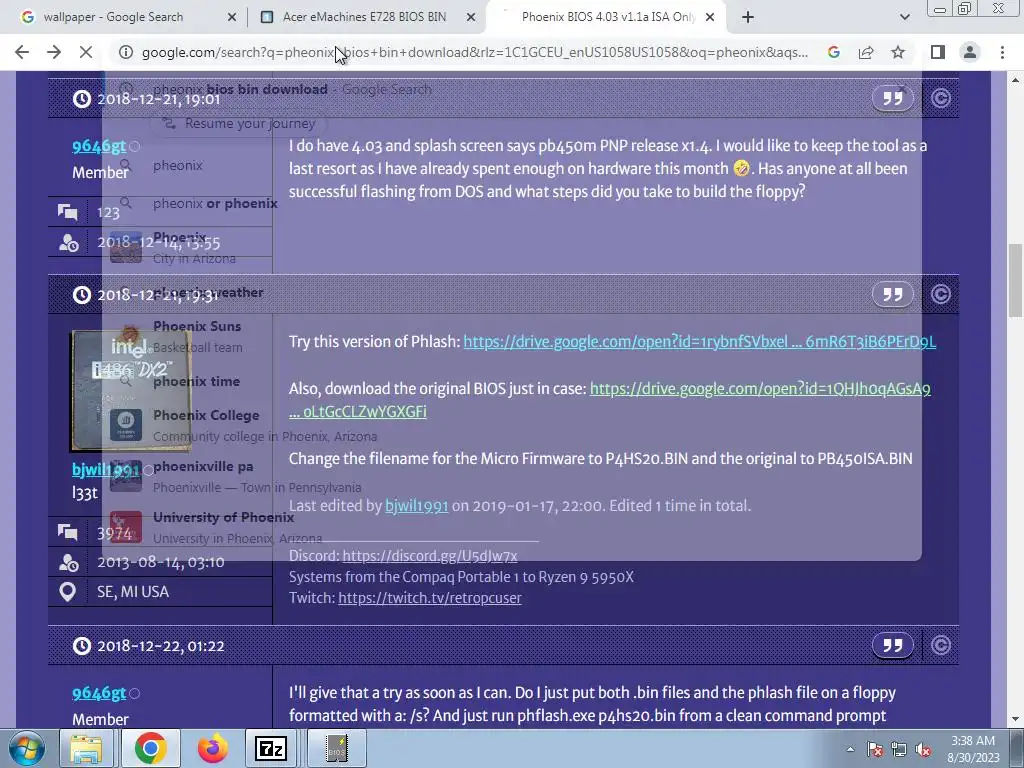Go back with the browser back arrow
The width and height of the screenshot is (1024, 768).
tap(22, 52)
